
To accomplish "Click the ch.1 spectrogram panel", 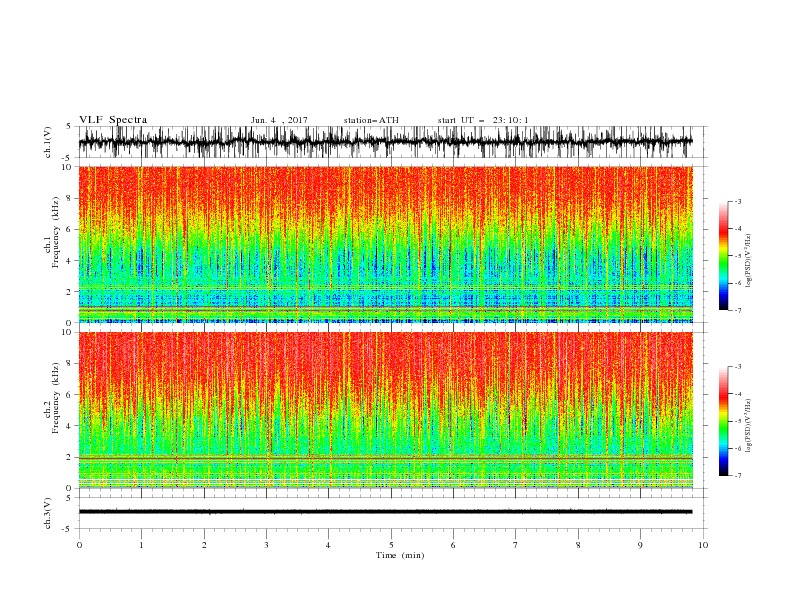I will pos(385,244).
